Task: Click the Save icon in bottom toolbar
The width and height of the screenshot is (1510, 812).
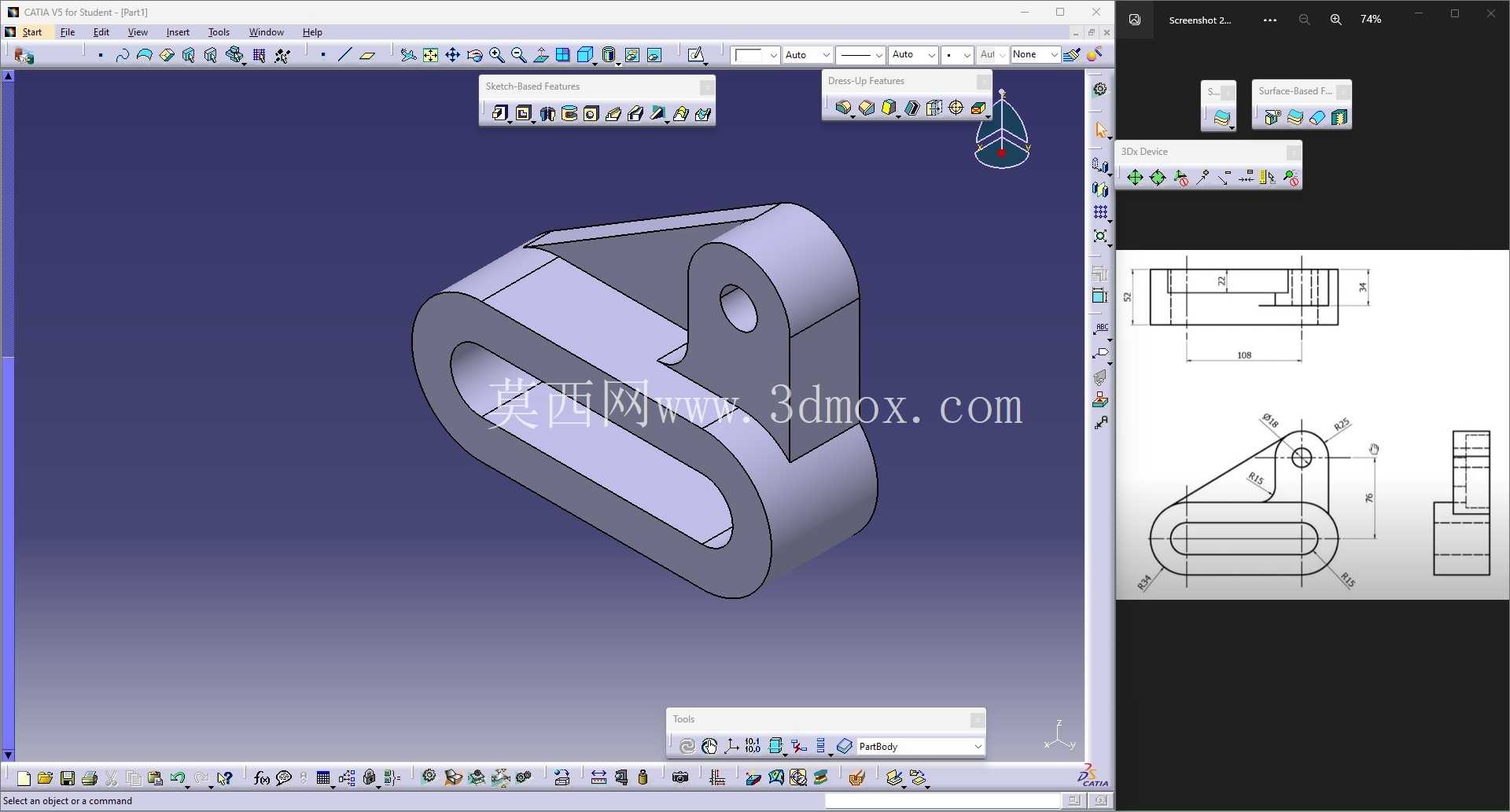Action: point(68,778)
